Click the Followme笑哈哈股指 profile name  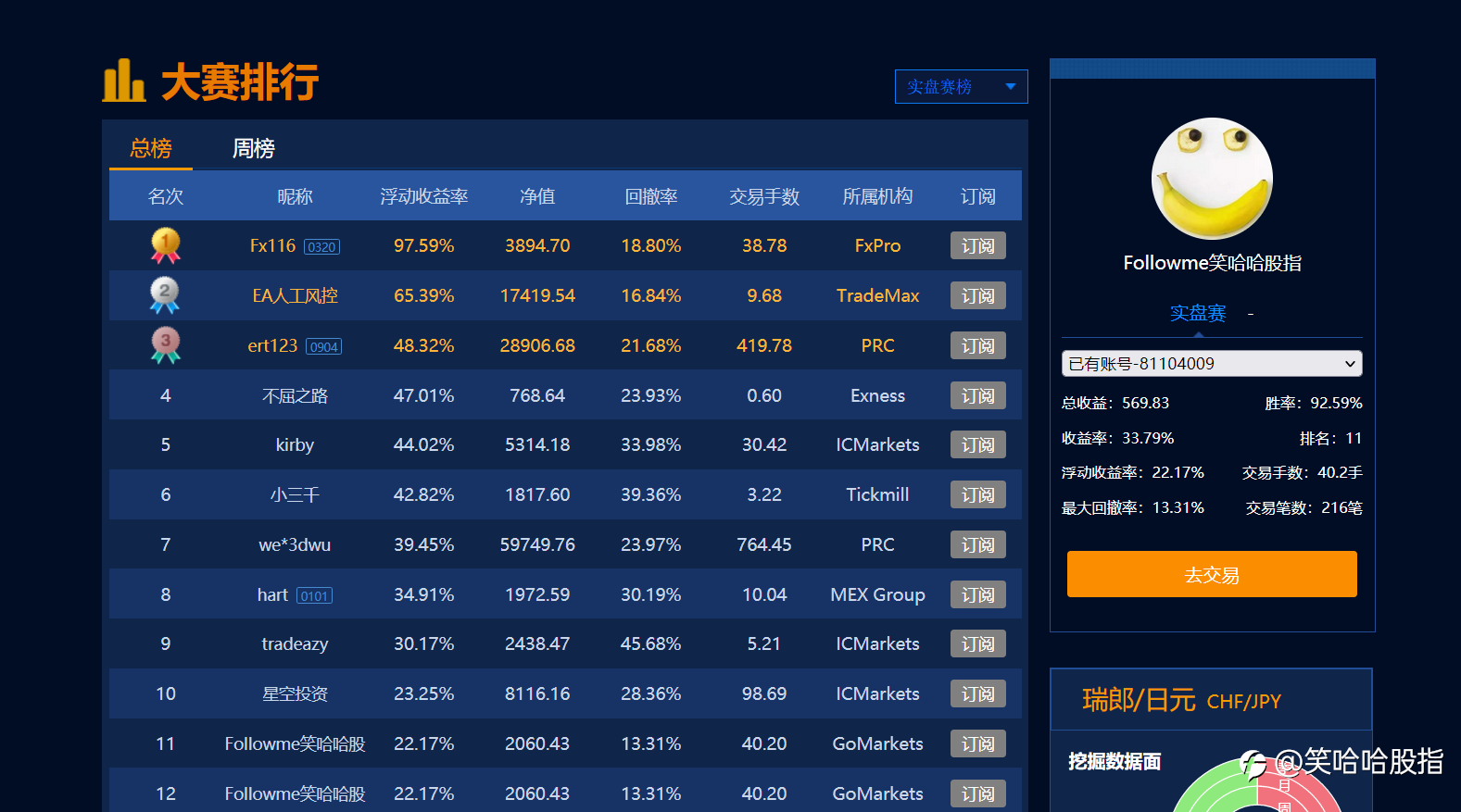[x=1212, y=263]
